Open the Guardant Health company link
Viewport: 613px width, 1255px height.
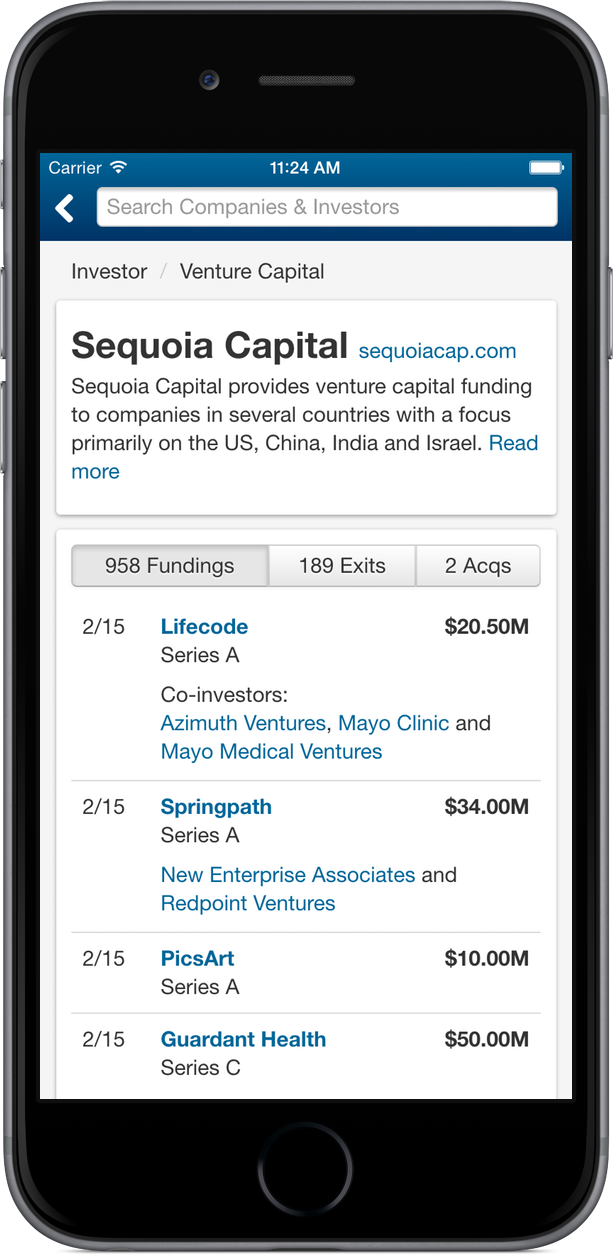243,1039
